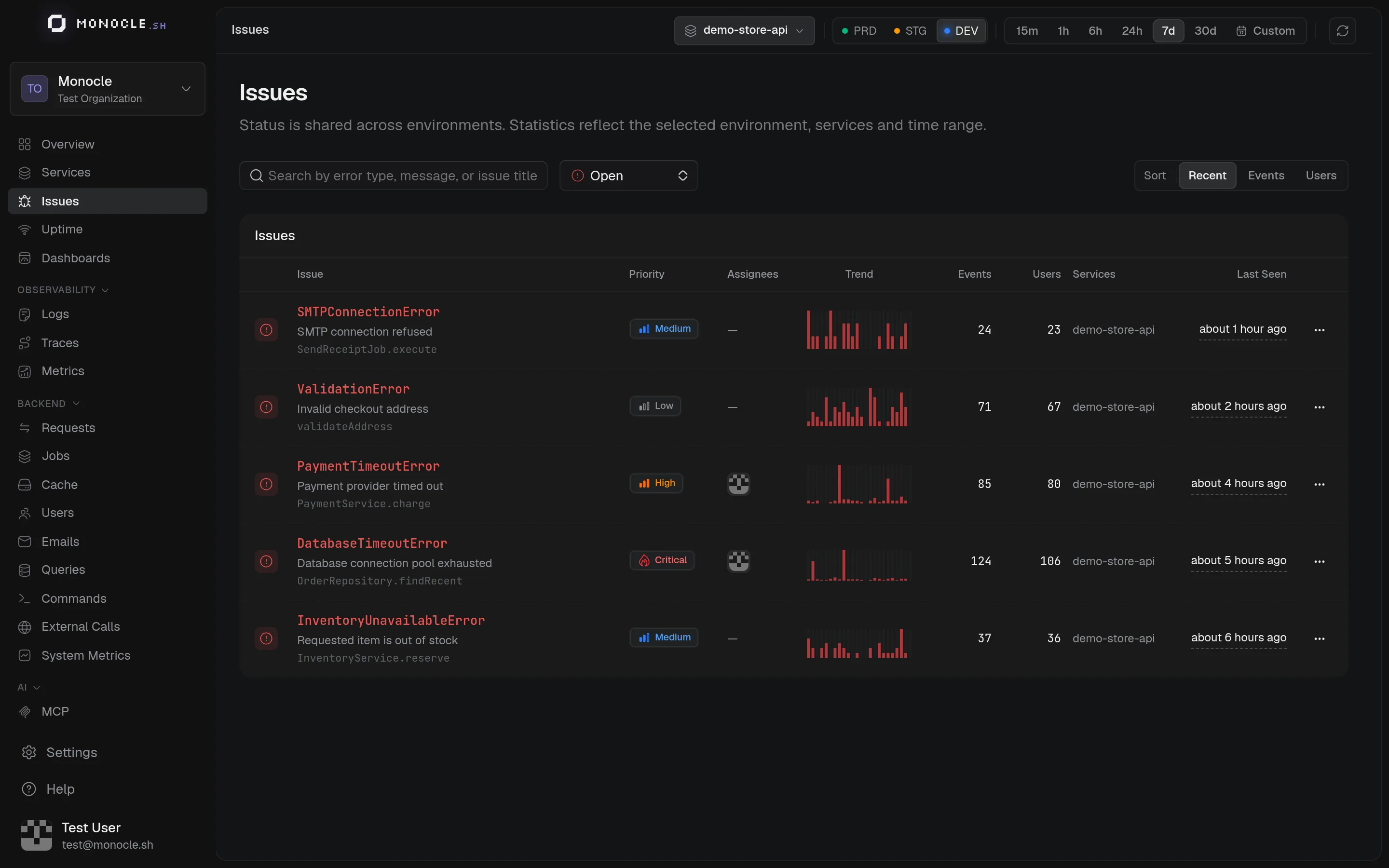Click 'about 4 hours ago' timestamp
The height and width of the screenshot is (868, 1389).
(x=1238, y=483)
